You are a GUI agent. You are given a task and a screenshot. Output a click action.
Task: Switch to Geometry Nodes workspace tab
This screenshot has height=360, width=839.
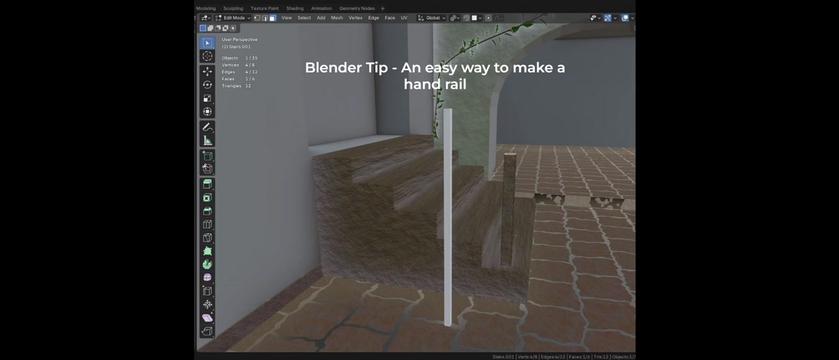tap(357, 9)
